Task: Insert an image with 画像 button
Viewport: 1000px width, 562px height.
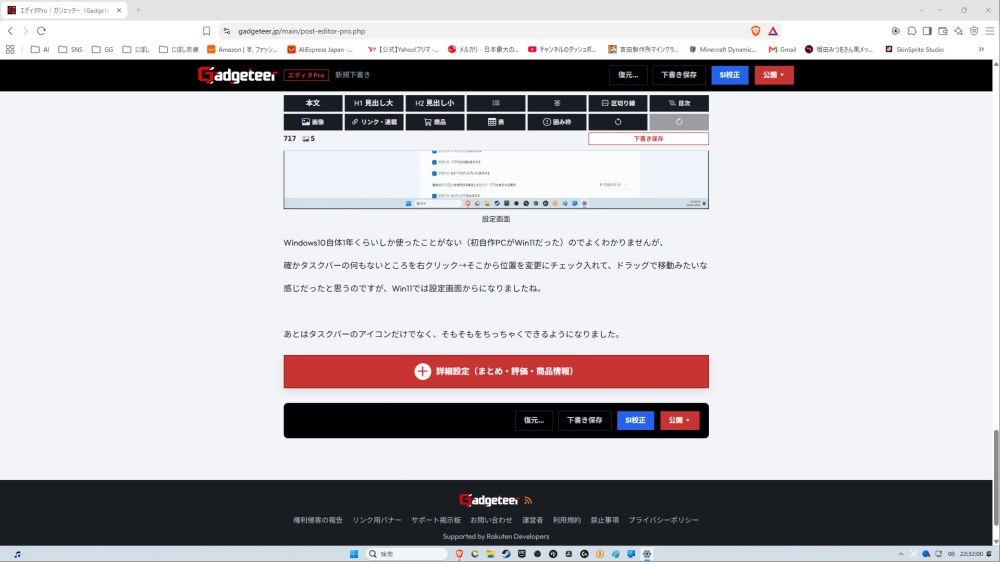Action: (x=312, y=122)
